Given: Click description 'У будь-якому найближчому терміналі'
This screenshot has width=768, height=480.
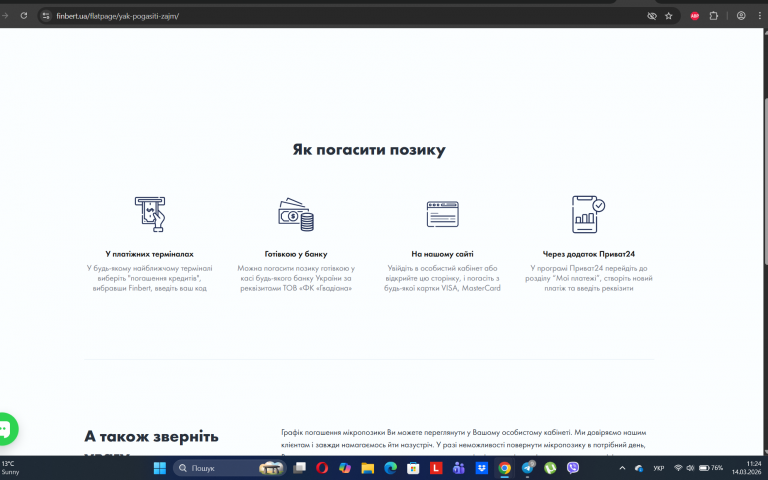Looking at the screenshot, I should (x=149, y=278).
